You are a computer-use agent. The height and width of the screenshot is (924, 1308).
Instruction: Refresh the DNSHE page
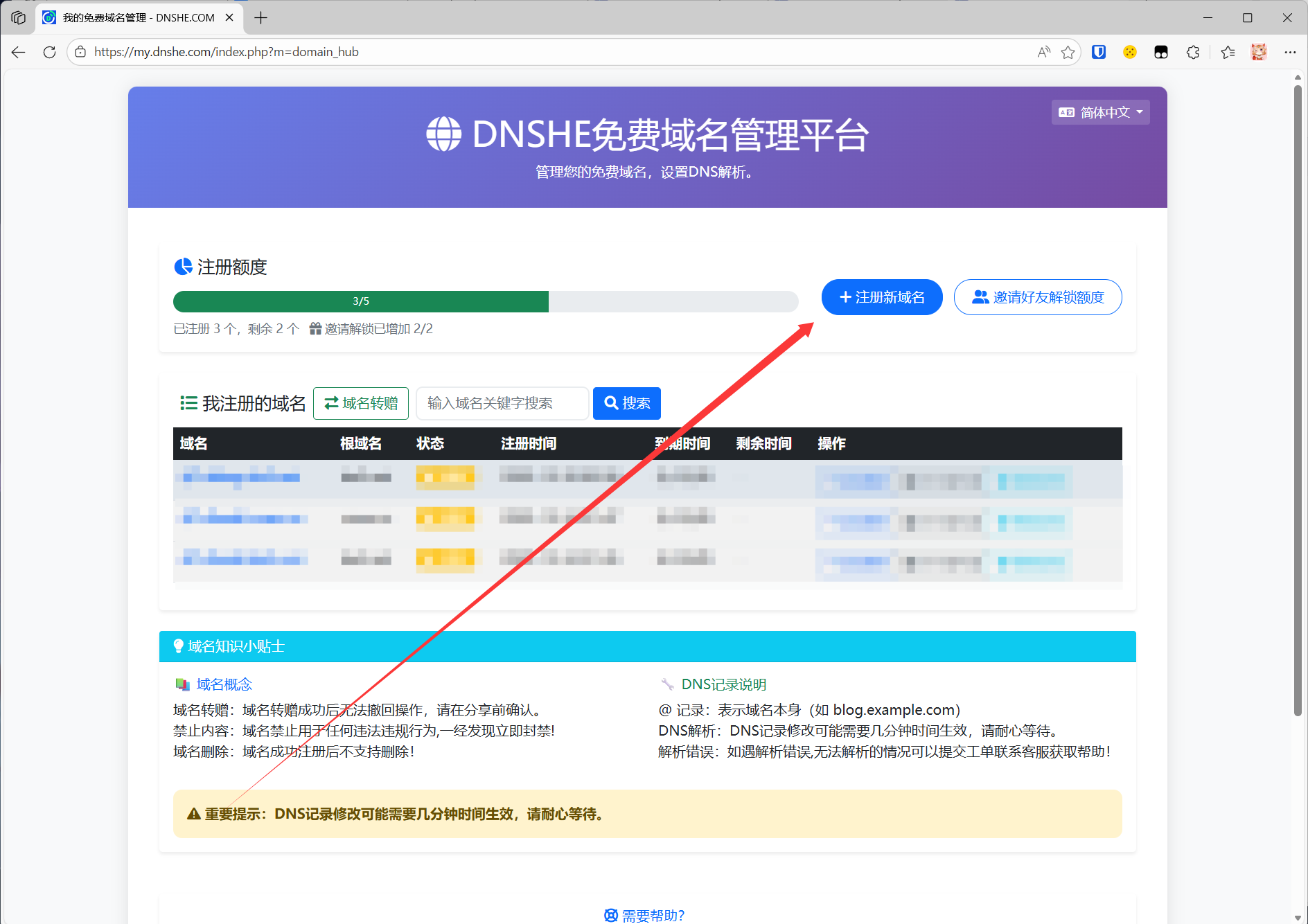[x=49, y=52]
